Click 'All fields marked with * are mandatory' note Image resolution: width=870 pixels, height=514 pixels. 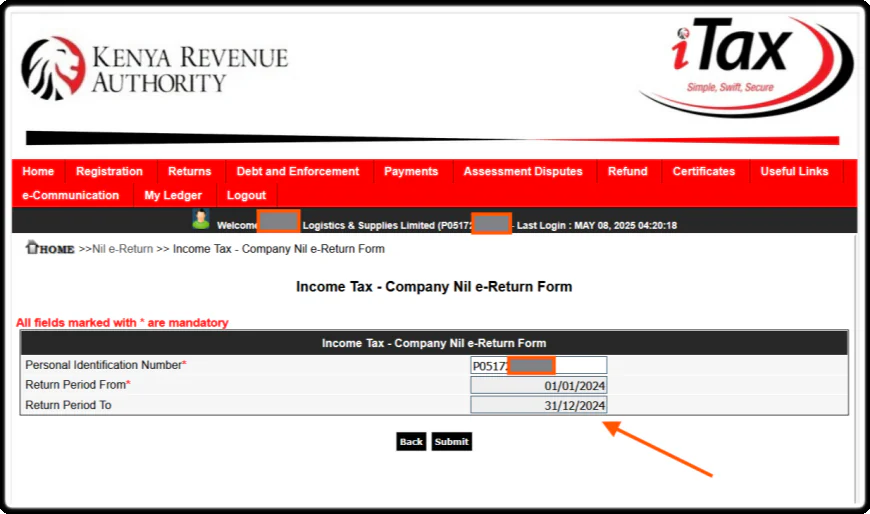point(122,322)
